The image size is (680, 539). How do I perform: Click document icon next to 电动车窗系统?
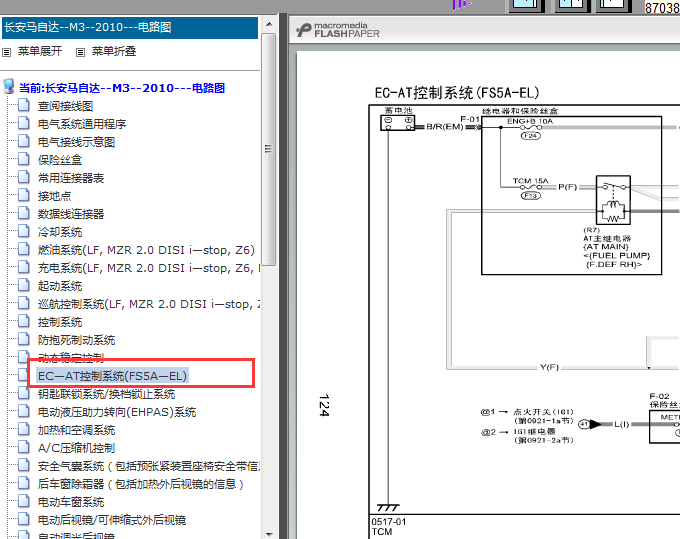point(24,501)
